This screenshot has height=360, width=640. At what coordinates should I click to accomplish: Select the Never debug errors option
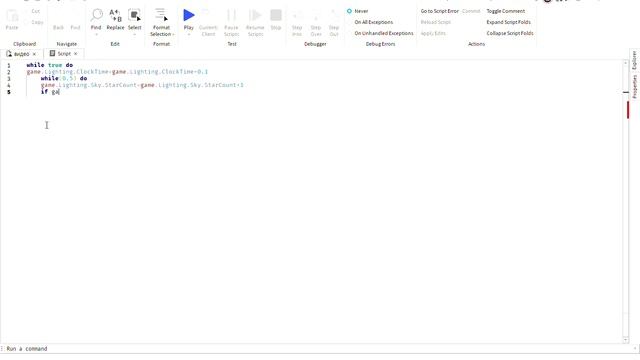point(358,11)
